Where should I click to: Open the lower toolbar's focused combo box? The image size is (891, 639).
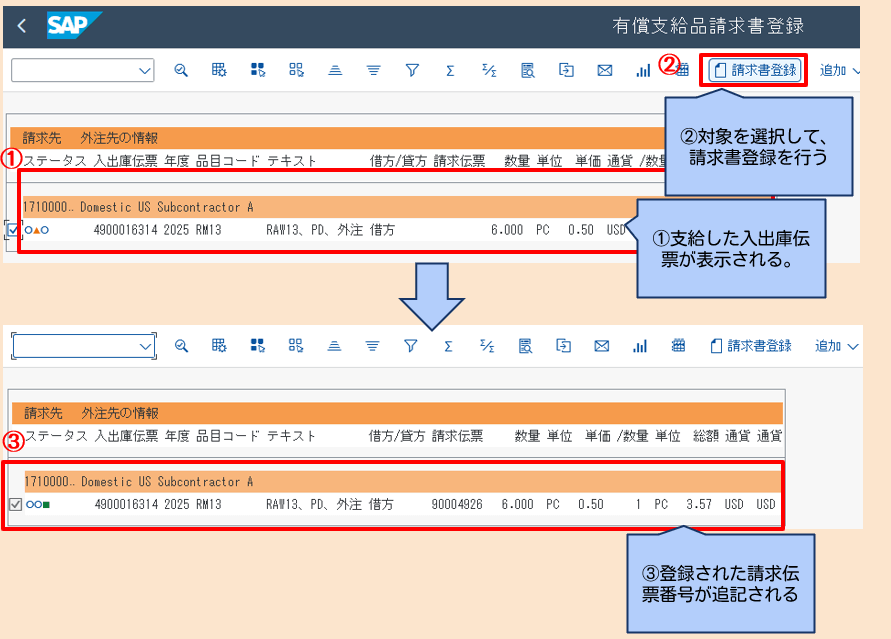(84, 346)
